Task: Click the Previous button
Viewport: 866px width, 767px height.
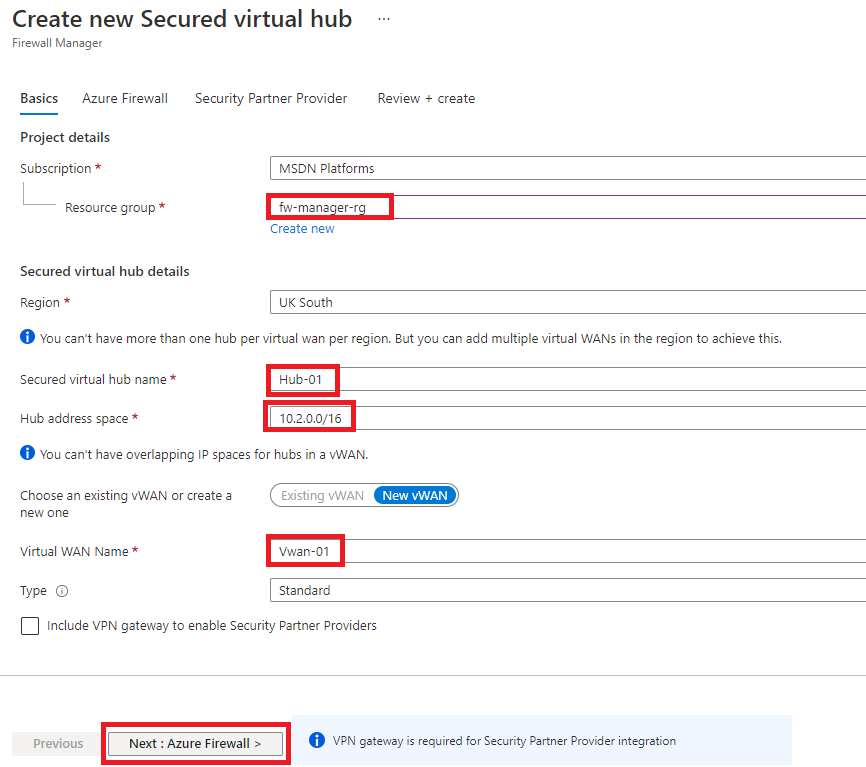Action: coord(56,743)
